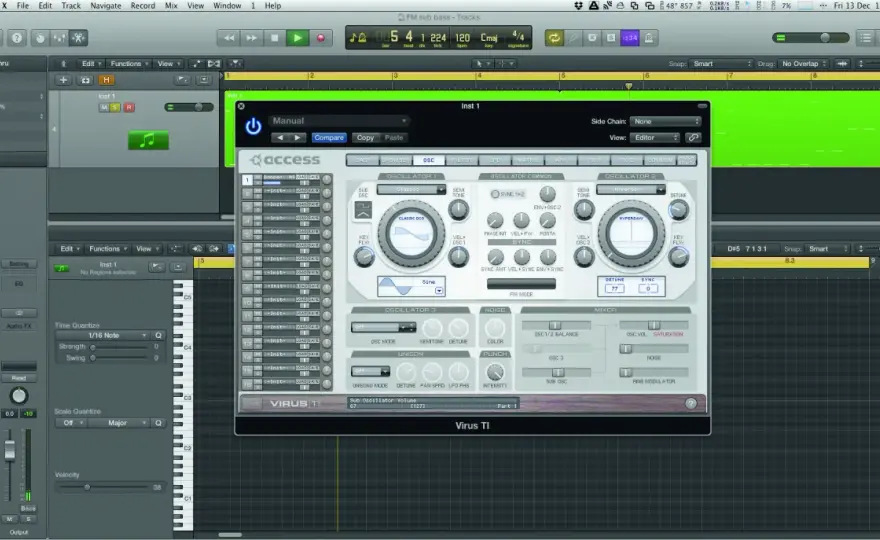Screen dimensions: 880x540
Task: Toggle the purple count-in button
Action: tap(630, 38)
